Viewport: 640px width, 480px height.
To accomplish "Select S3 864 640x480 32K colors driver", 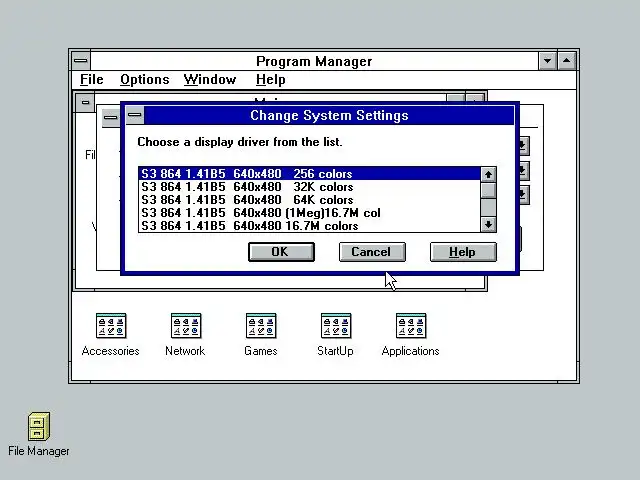I will 309,187.
